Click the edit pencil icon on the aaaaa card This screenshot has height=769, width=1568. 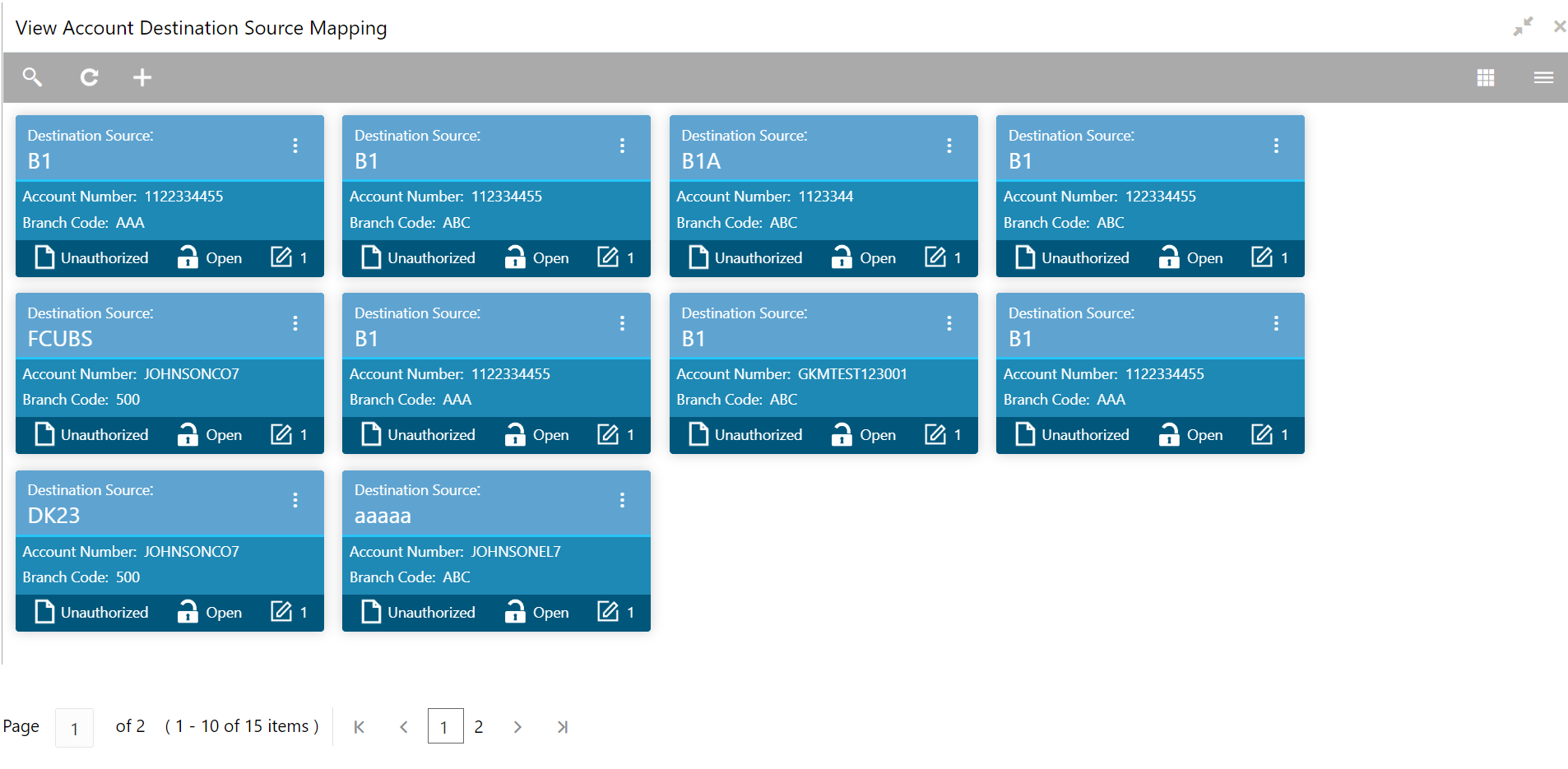point(608,612)
